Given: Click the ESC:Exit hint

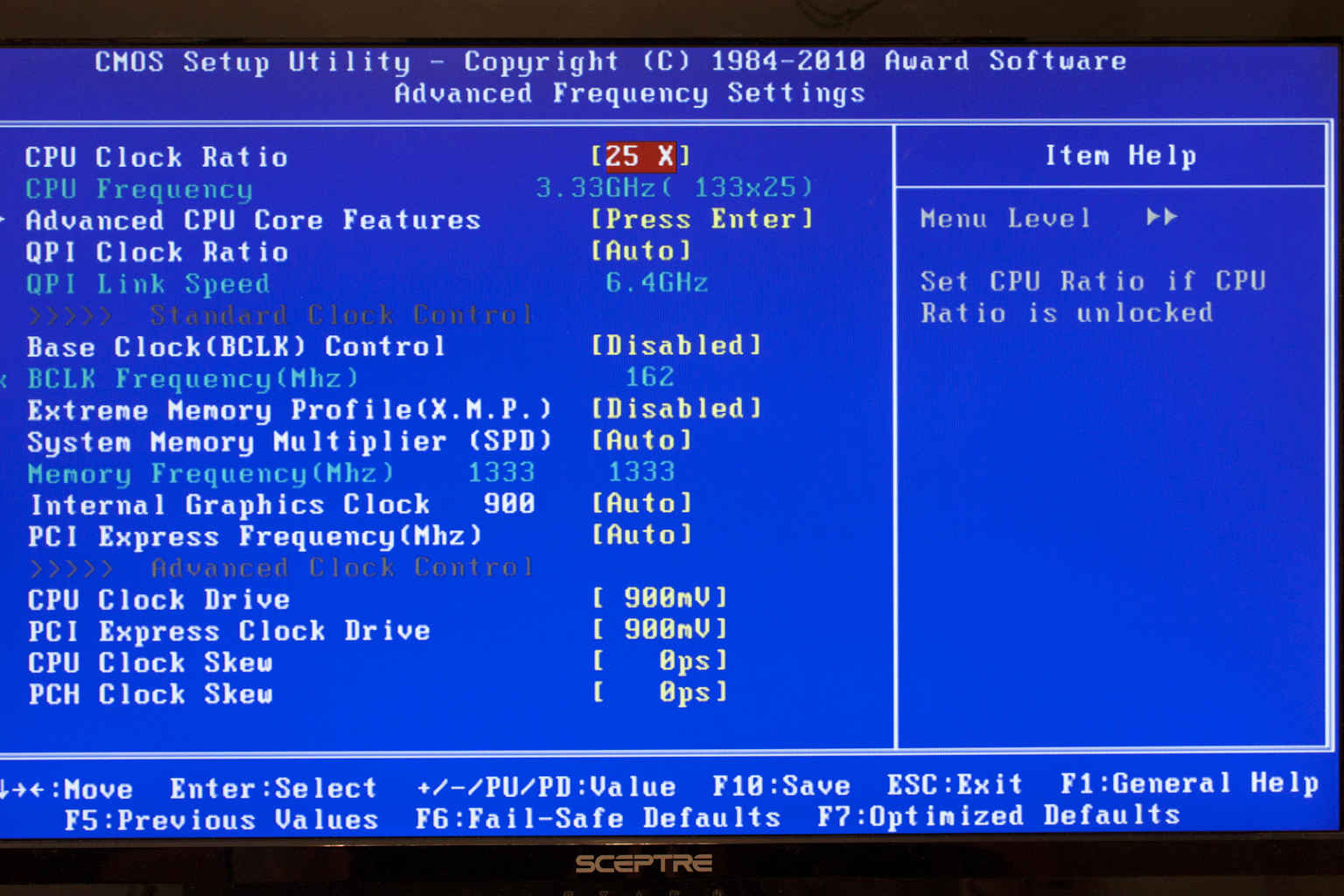Looking at the screenshot, I should 955,784.
